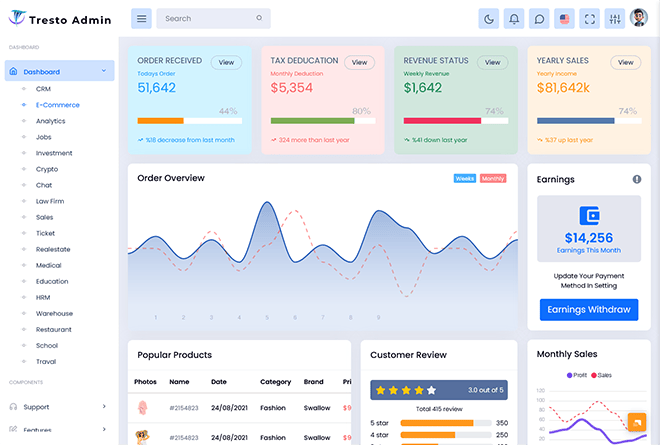The width and height of the screenshot is (660, 445).
Task: Click the user profile avatar
Action: (x=640, y=18)
